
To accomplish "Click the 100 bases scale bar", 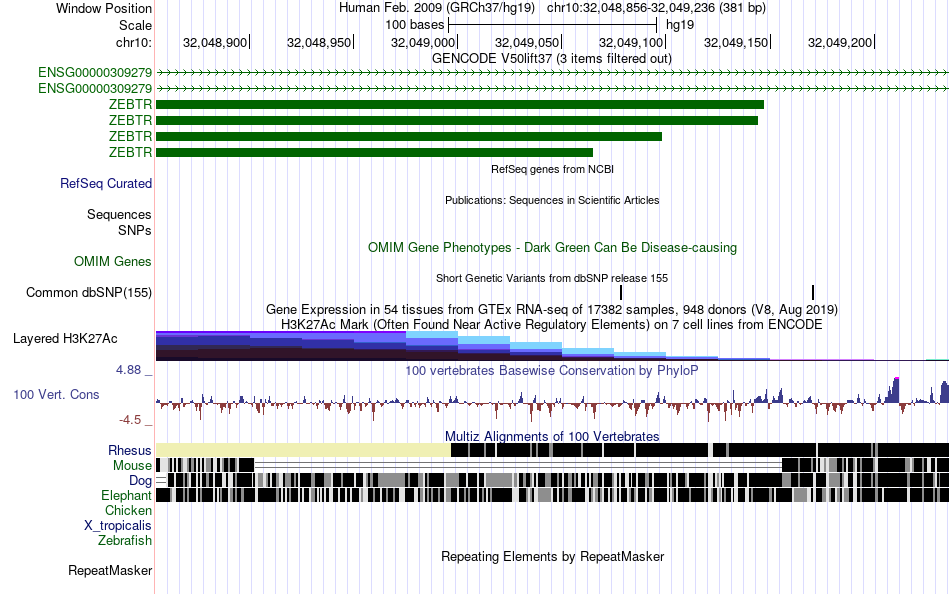I will (x=552, y=25).
